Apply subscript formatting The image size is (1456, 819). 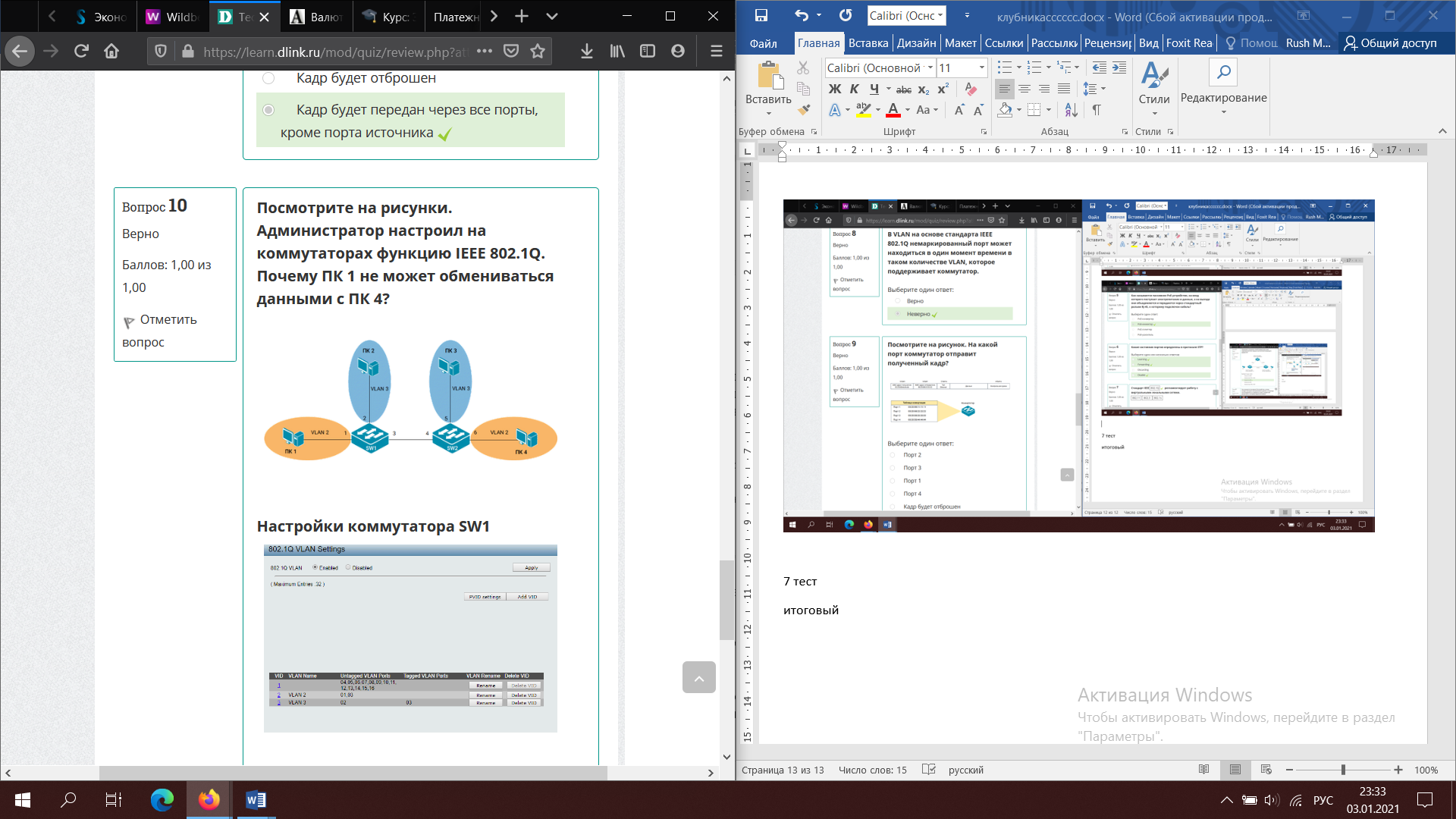click(x=924, y=89)
